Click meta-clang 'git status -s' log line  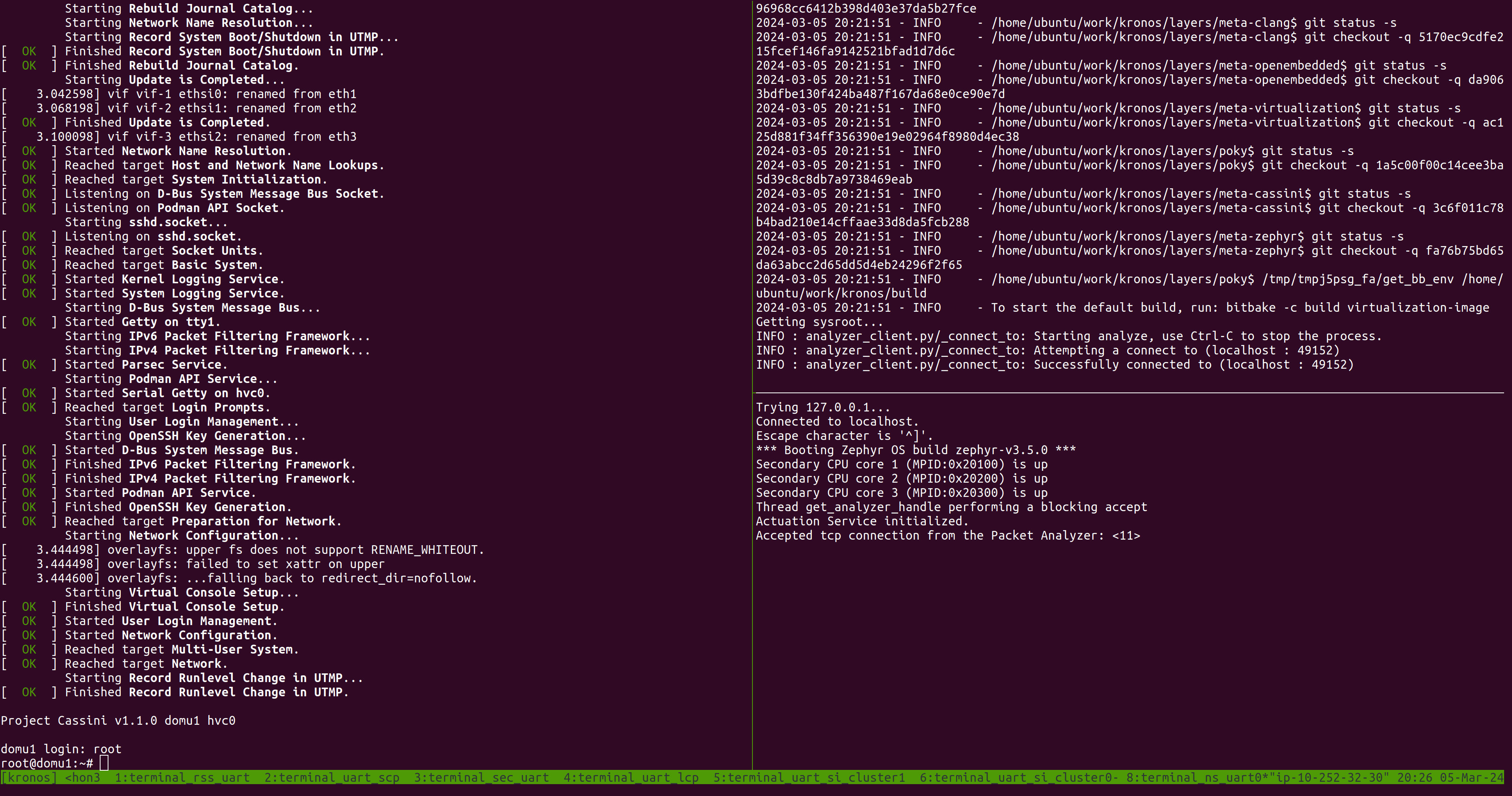coord(1077,23)
